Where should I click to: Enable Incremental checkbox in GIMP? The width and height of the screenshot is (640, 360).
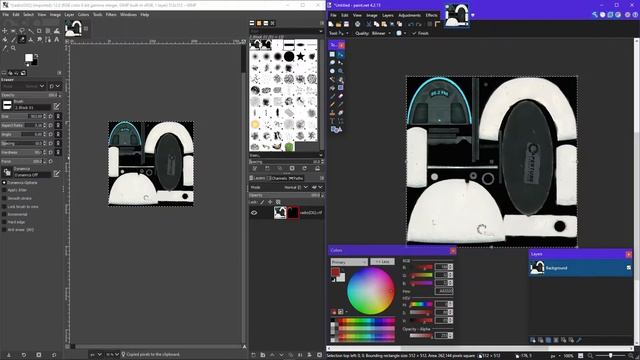4,214
